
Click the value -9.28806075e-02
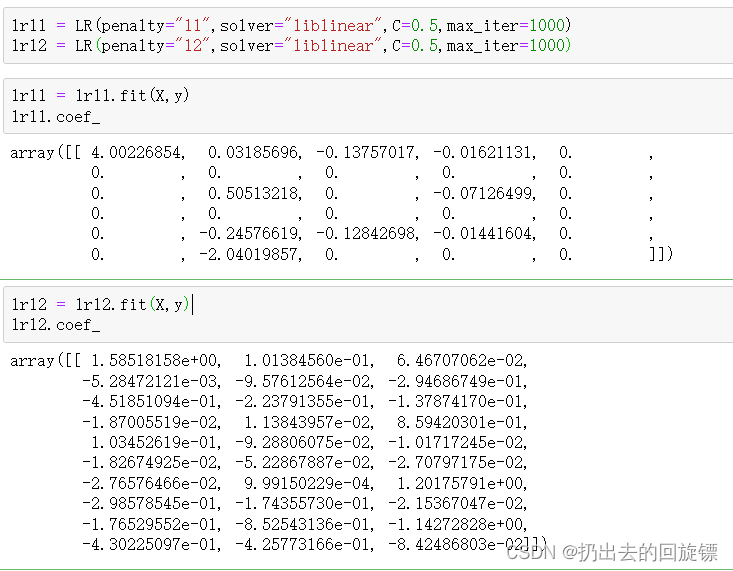click(x=303, y=442)
